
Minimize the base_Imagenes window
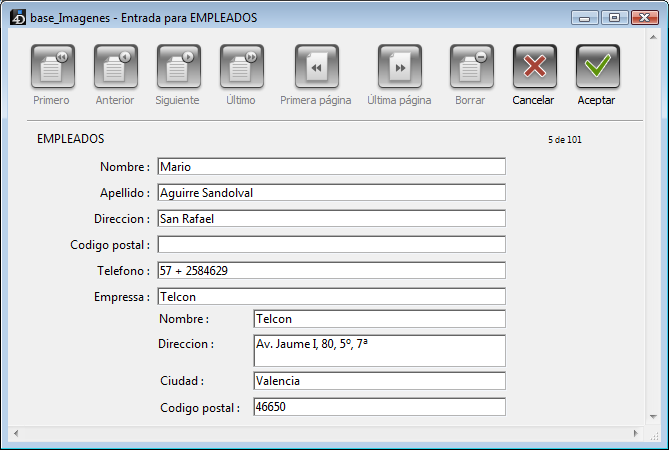coord(585,18)
